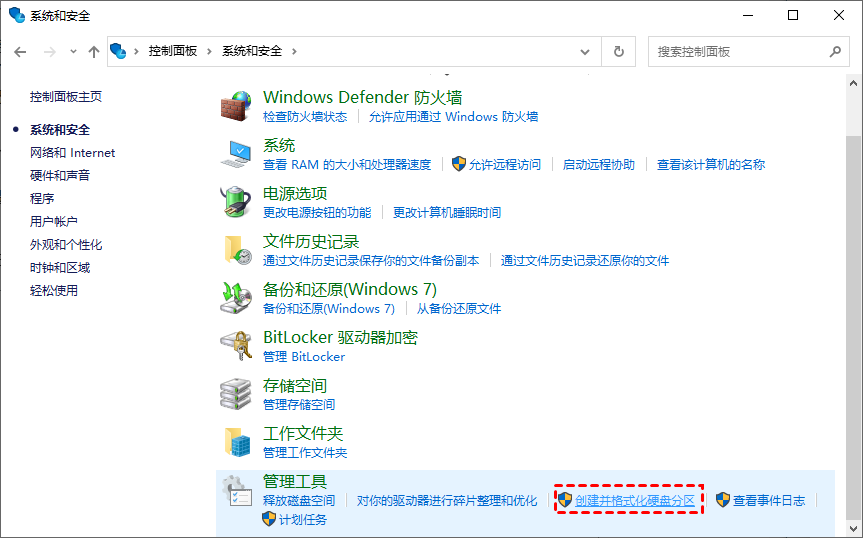Viewport: 863px width, 538px height.
Task: Click 查看 RAM 的大小和处理器速度 link
Action: point(347,164)
